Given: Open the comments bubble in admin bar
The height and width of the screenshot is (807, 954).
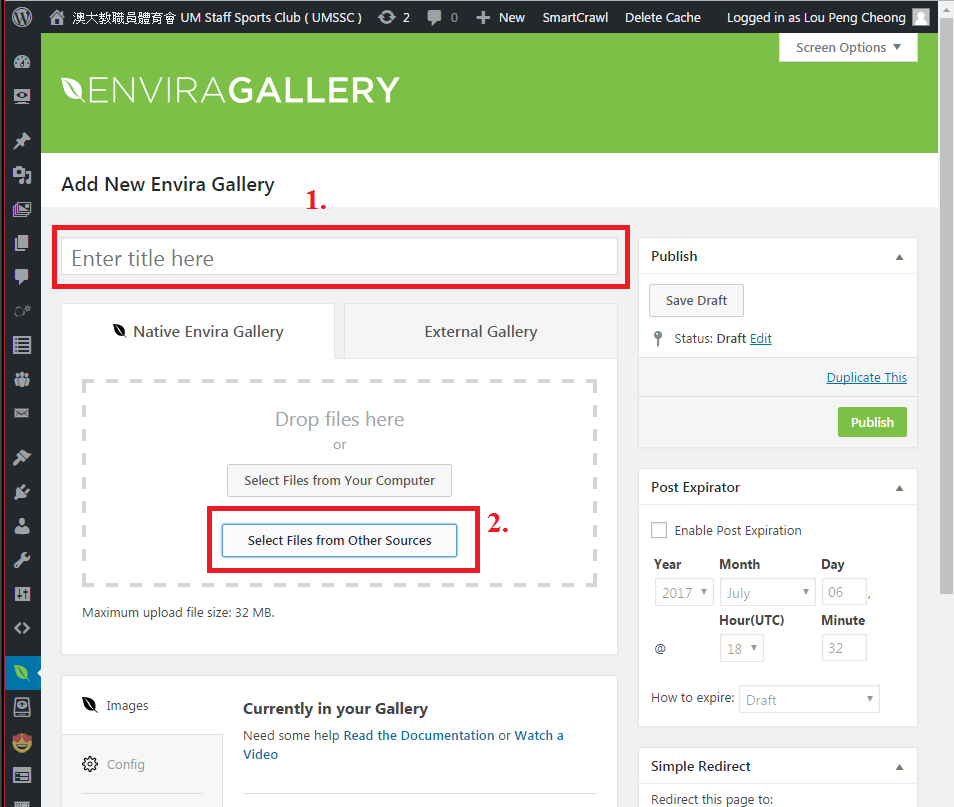Looking at the screenshot, I should 442,18.
